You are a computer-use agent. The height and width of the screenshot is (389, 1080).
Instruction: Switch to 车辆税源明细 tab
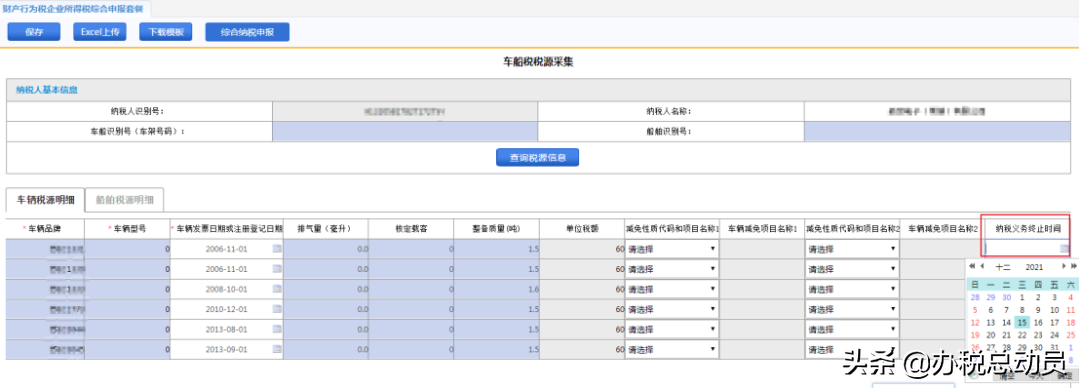[x=45, y=200]
